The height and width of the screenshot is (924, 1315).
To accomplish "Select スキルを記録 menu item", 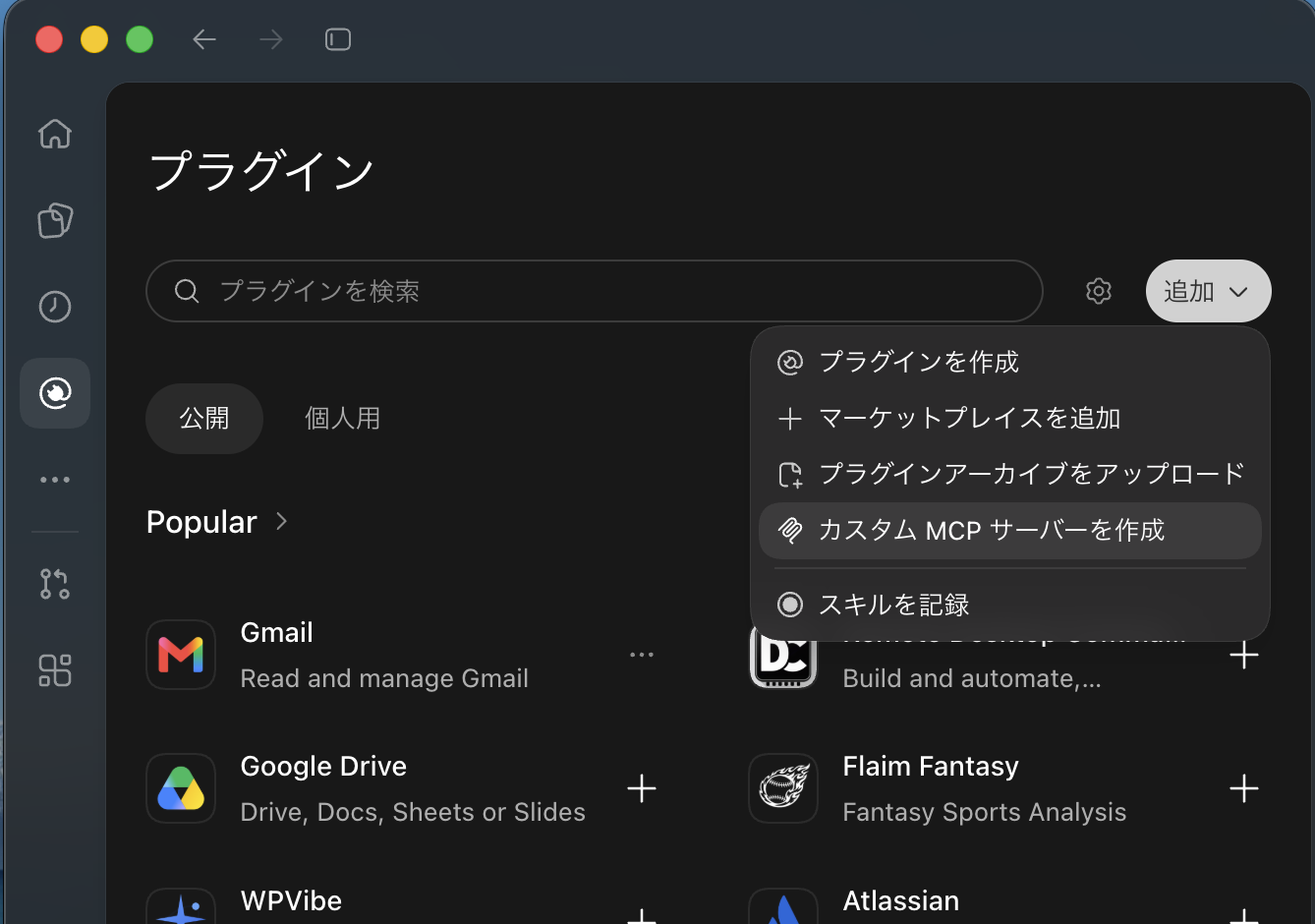I will [1010, 605].
